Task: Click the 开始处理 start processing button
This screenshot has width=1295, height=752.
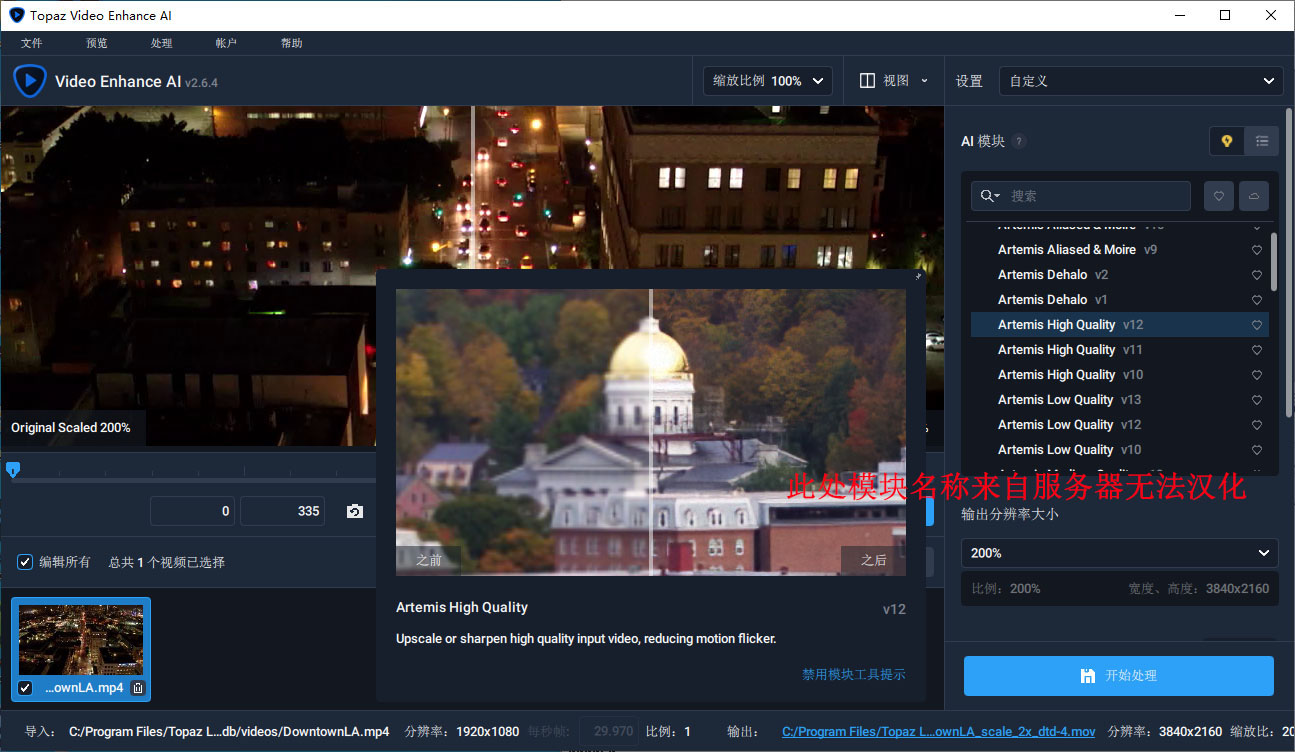Action: tap(1118, 676)
